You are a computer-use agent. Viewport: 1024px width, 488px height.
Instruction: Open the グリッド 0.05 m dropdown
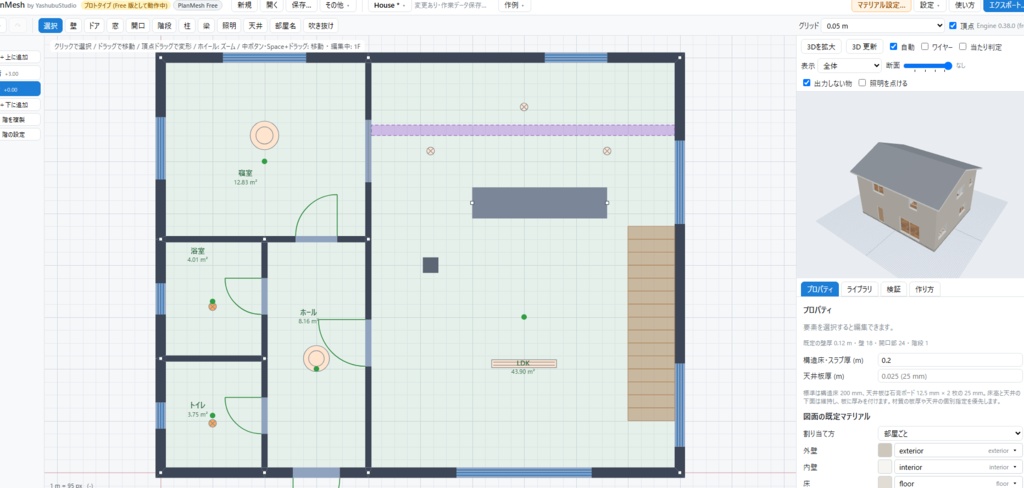tap(883, 26)
